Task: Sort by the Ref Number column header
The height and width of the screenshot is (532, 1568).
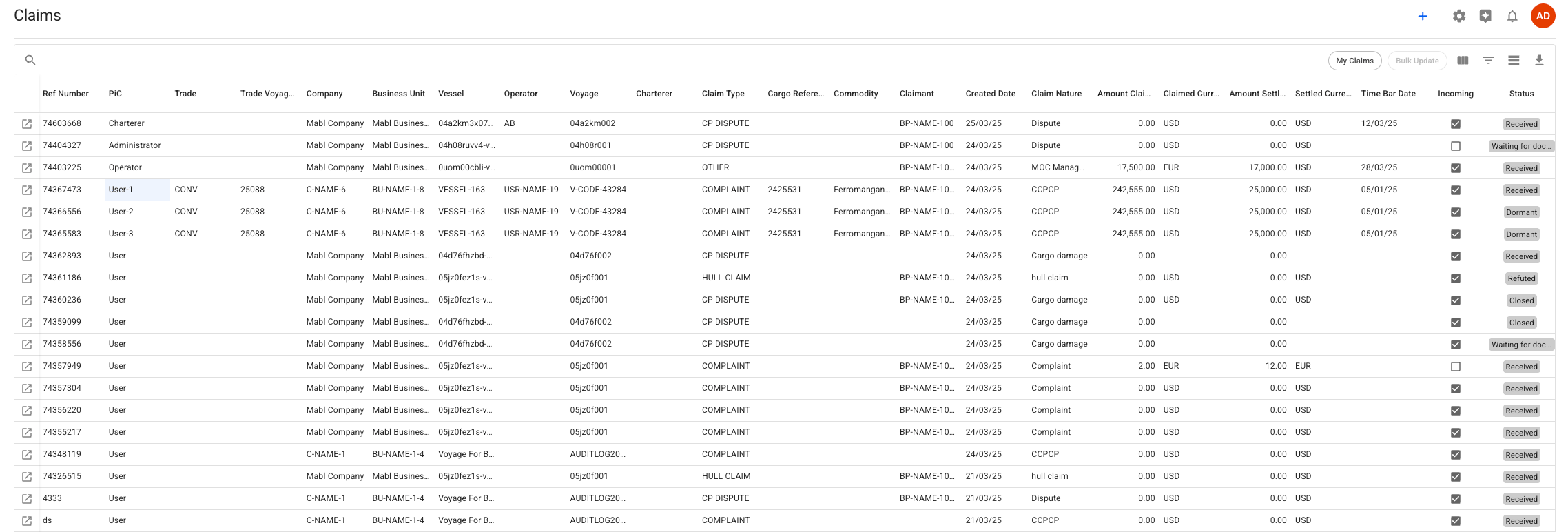Action: 65,94
